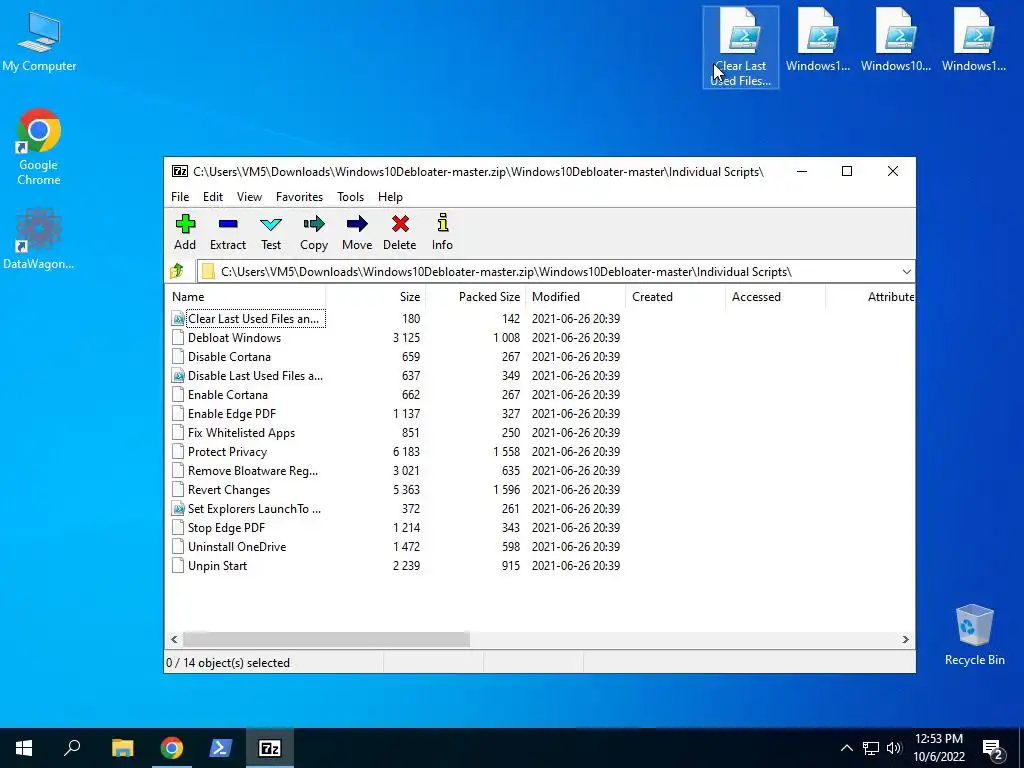Click the Set Explorers LaunchTo file icon
The height and width of the screenshot is (768, 1024).
click(178, 509)
